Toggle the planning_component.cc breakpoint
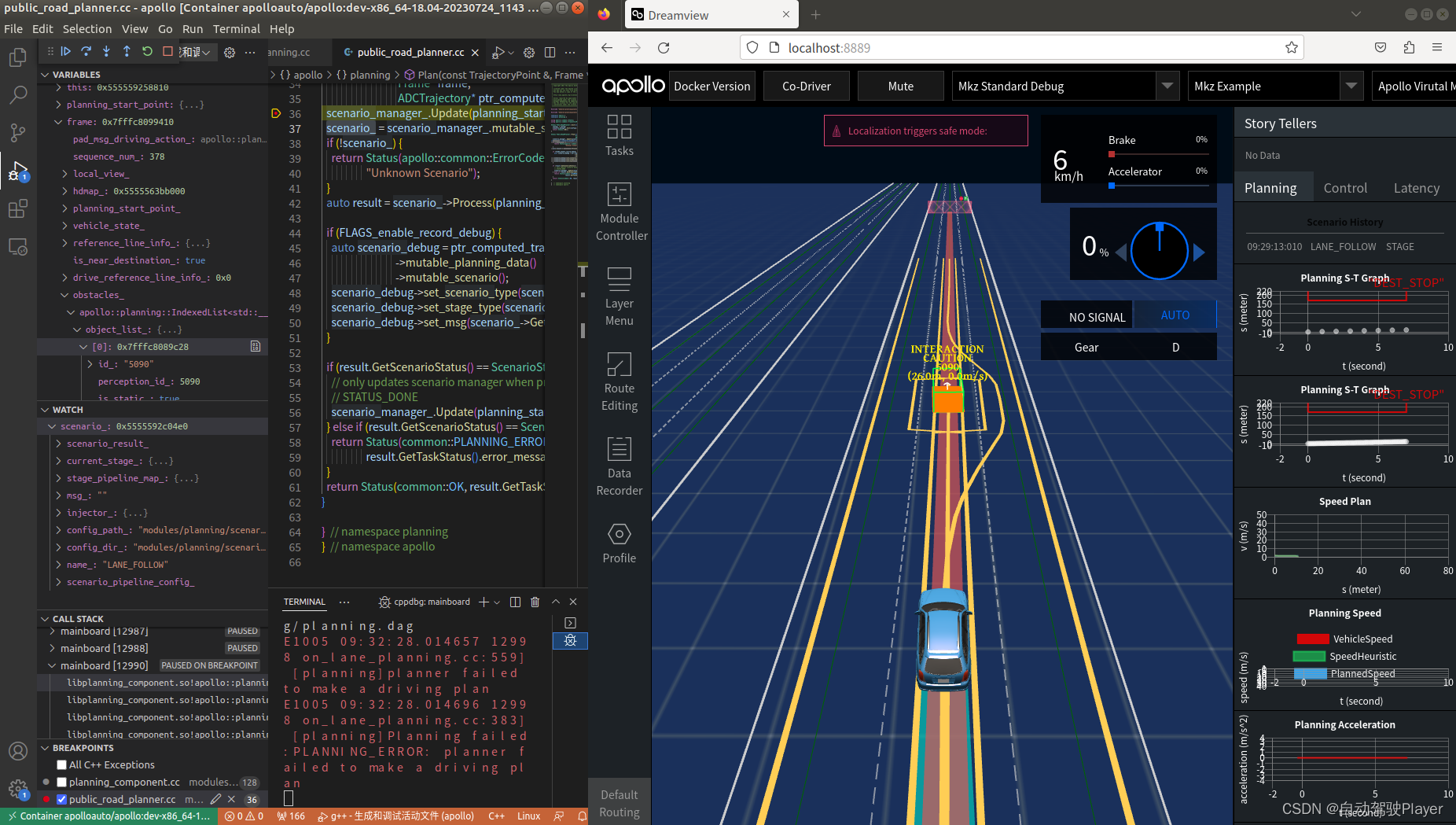This screenshot has width=1456, height=825. click(61, 781)
